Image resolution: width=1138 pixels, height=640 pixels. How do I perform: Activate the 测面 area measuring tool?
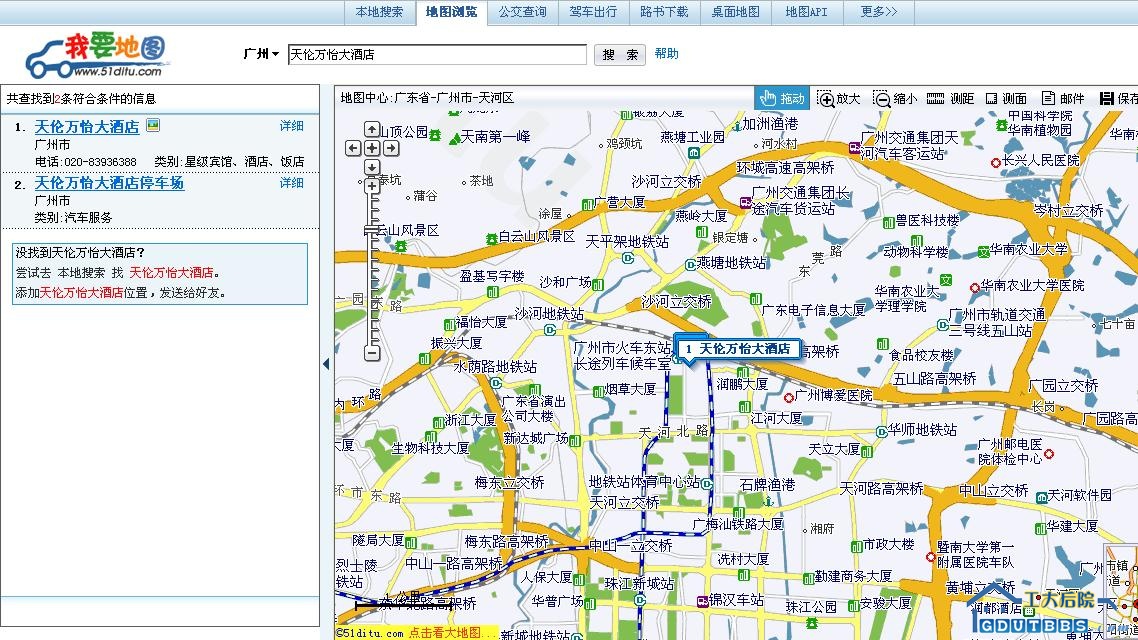tap(1006, 98)
